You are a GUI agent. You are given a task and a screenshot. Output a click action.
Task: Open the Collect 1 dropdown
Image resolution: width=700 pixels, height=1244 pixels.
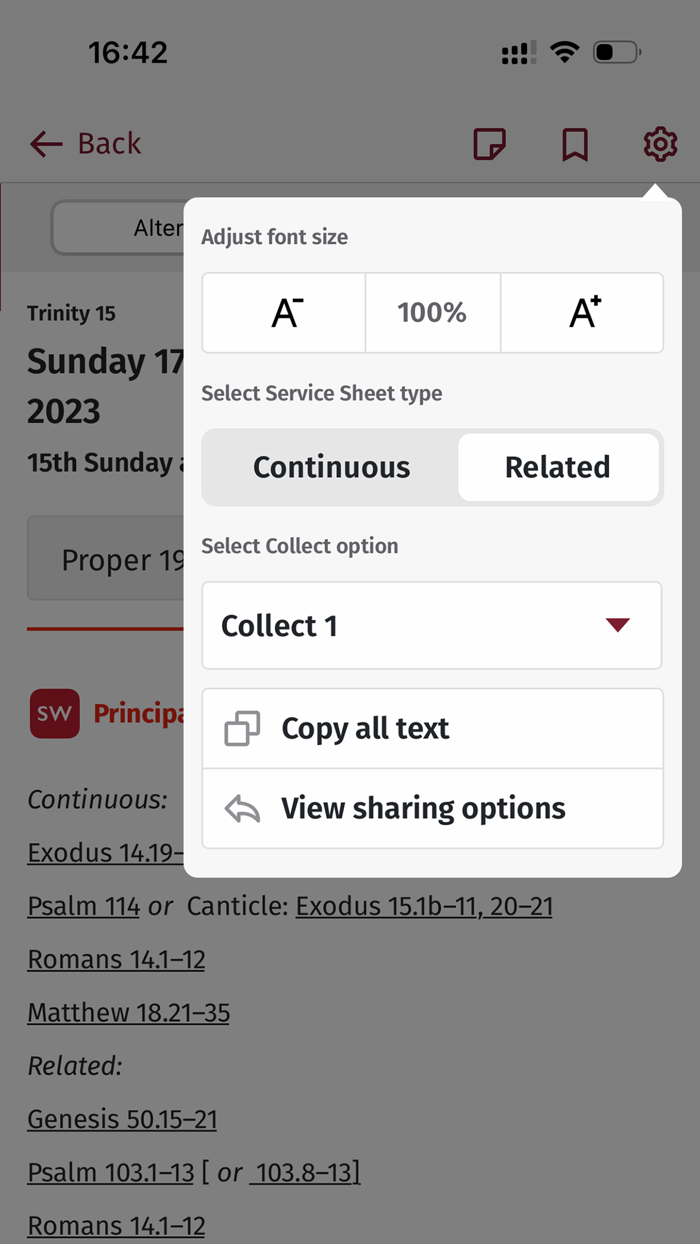point(431,624)
